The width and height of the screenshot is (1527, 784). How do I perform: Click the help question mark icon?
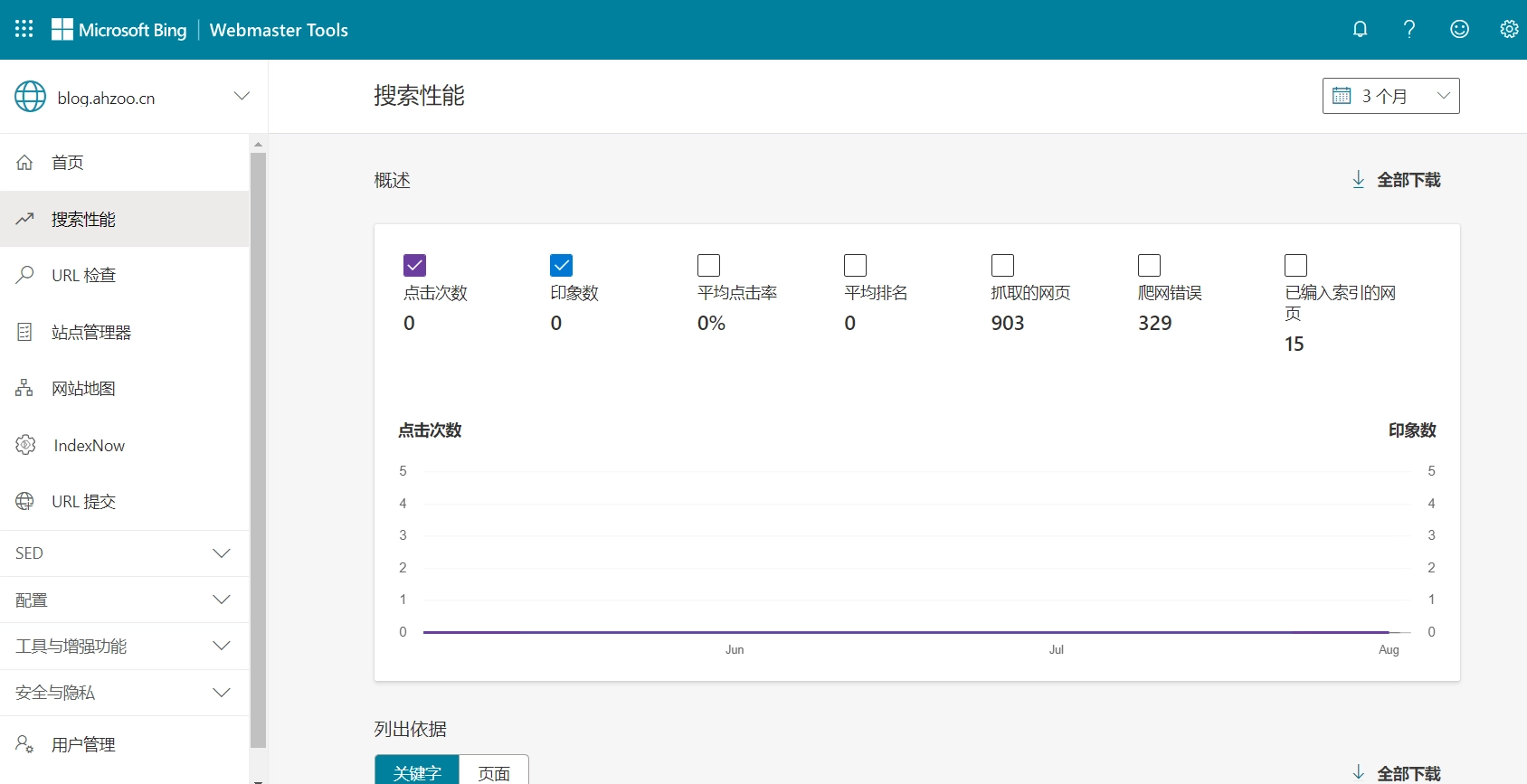tap(1408, 29)
